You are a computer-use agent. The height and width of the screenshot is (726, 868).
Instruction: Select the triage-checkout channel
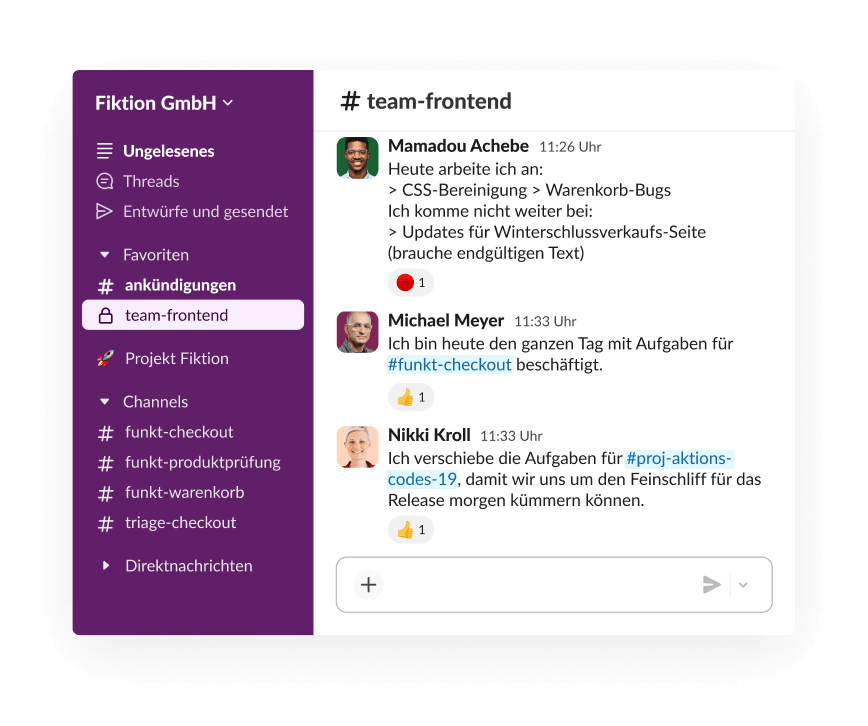(180, 522)
